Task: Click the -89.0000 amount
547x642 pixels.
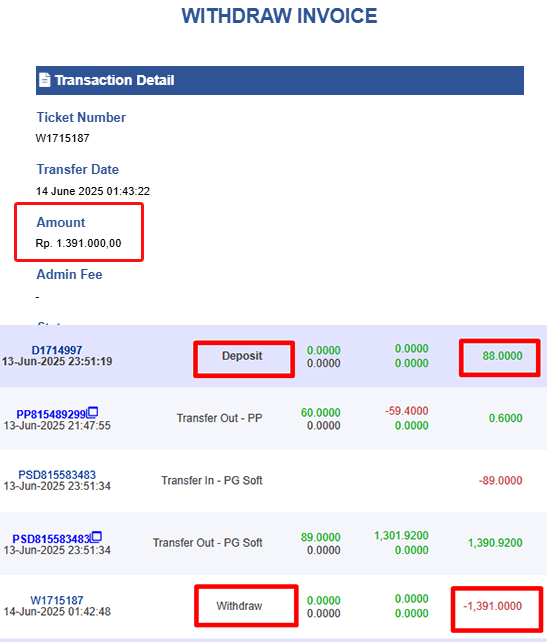Action: coord(500,480)
